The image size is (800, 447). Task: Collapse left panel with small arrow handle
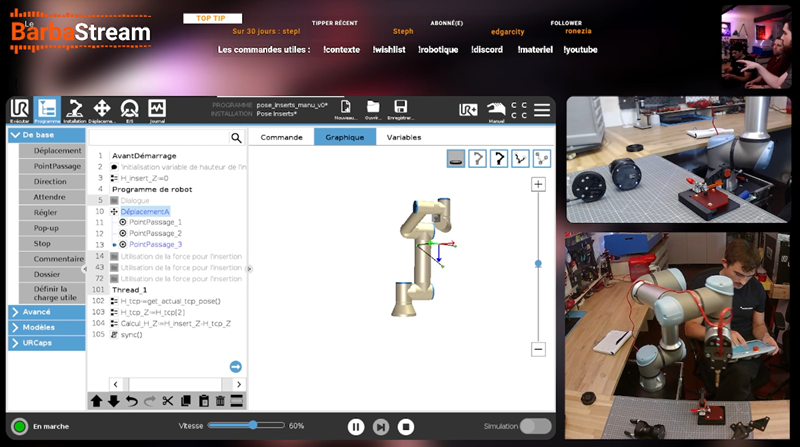tap(85, 268)
